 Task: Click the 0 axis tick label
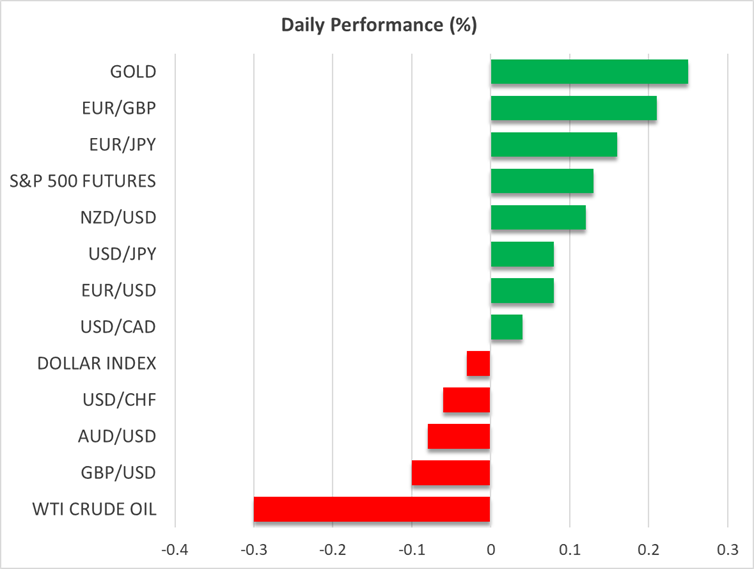click(x=490, y=548)
